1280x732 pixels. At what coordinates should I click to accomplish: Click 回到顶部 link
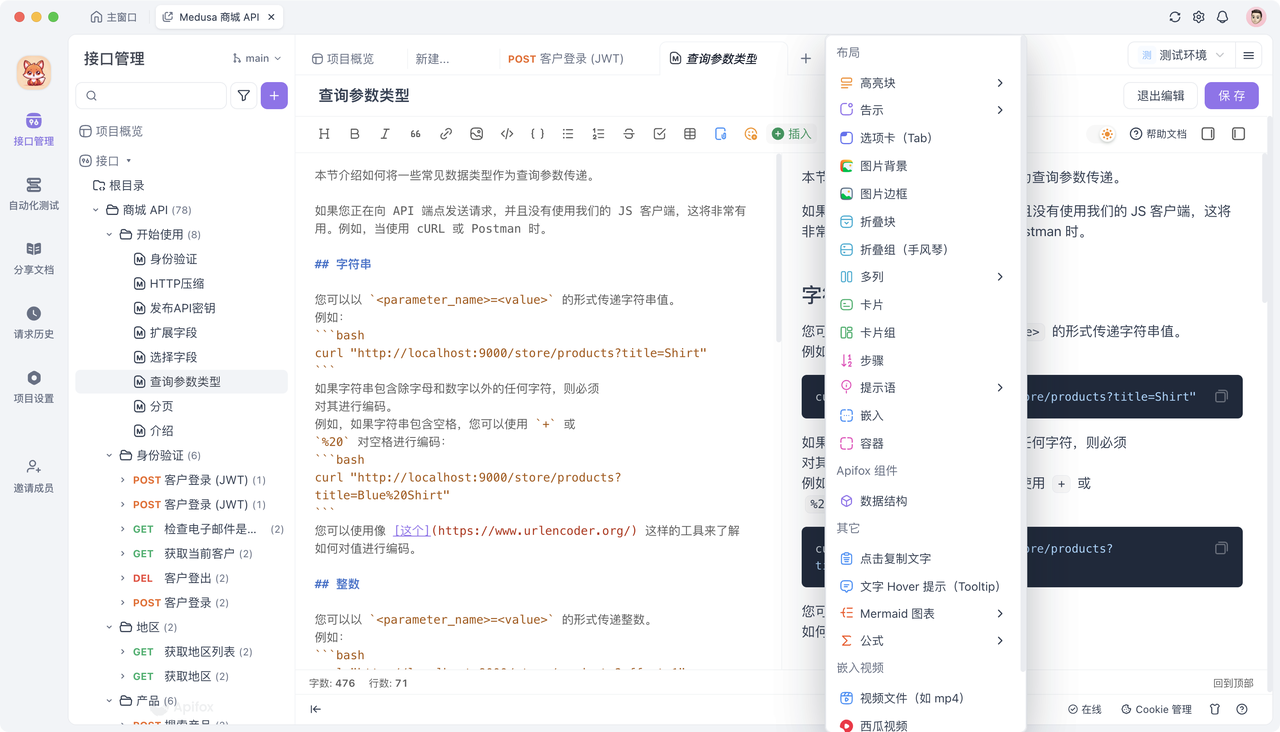1233,684
